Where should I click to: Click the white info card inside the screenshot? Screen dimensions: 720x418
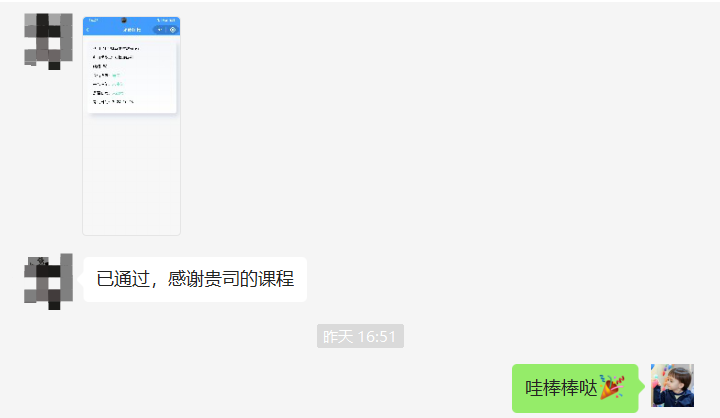pyautogui.click(x=132, y=76)
